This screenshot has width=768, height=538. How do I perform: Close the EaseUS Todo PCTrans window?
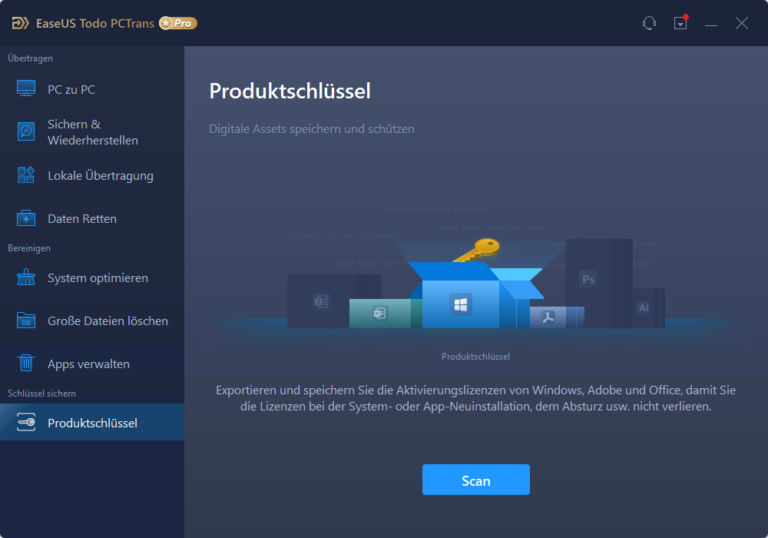point(742,23)
